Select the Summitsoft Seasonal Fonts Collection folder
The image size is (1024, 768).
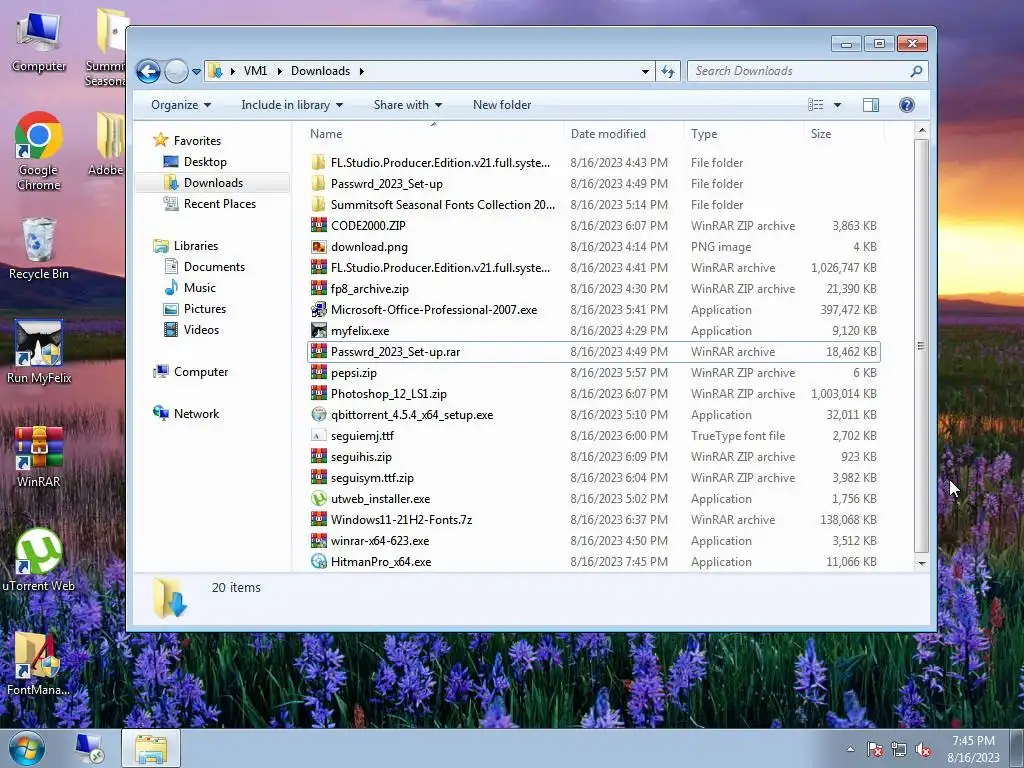(443, 205)
